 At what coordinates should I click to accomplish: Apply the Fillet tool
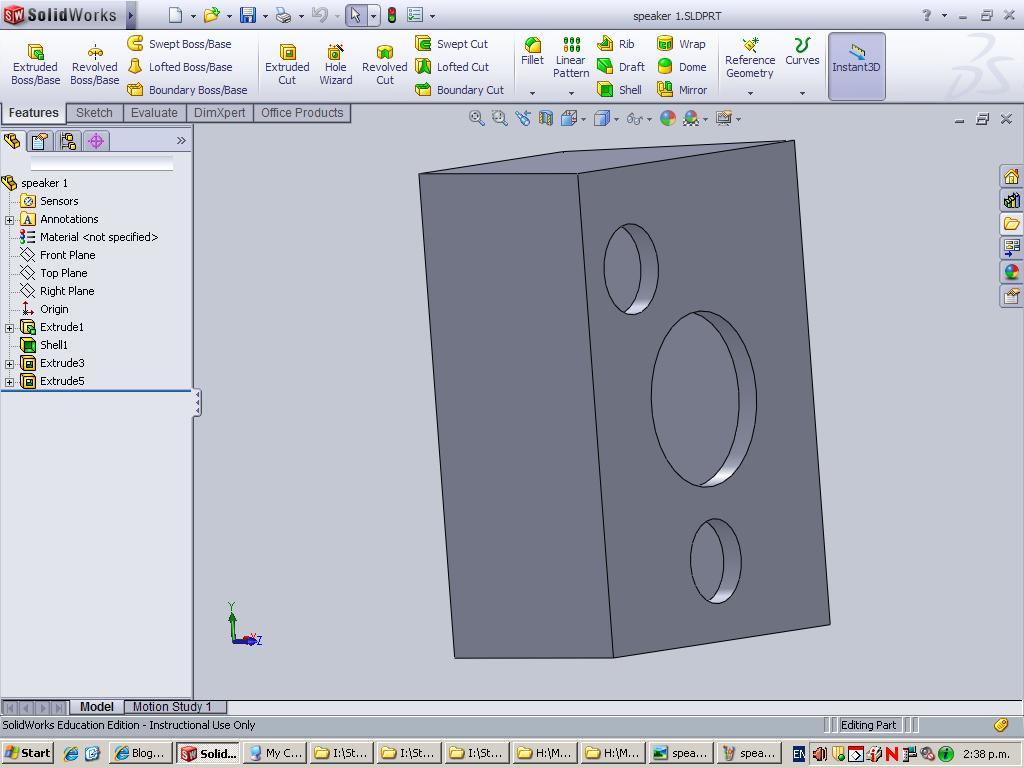[532, 52]
